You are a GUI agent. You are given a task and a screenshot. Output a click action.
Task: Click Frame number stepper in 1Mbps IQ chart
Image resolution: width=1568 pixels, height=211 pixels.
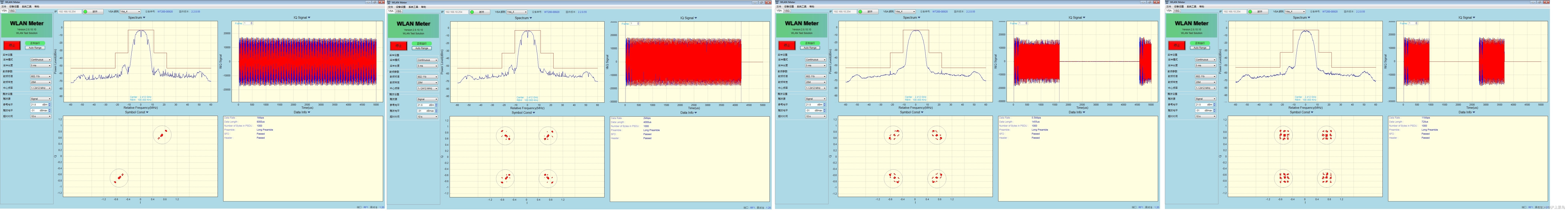pyautogui.click(x=251, y=23)
